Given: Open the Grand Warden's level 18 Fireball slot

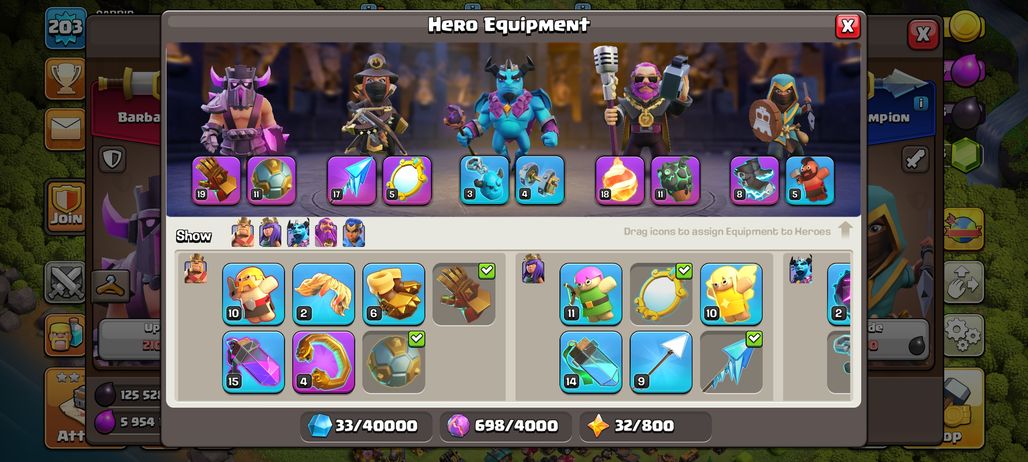Looking at the screenshot, I should (x=620, y=180).
